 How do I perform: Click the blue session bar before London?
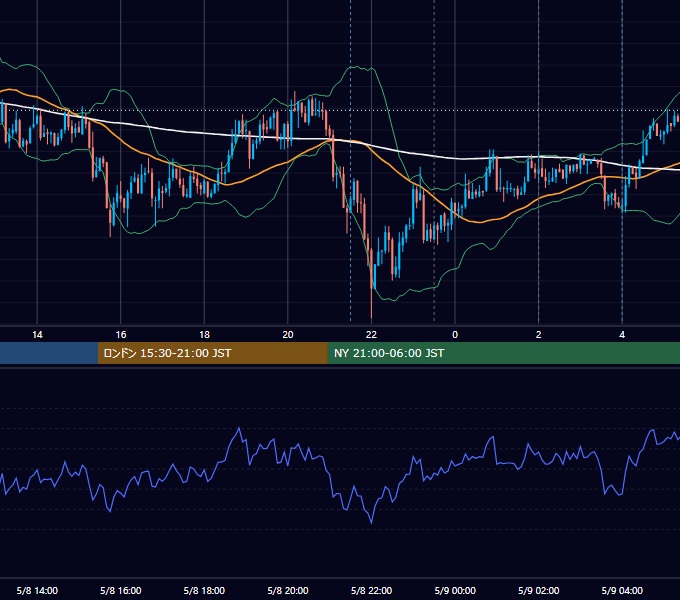pyautogui.click(x=49, y=353)
